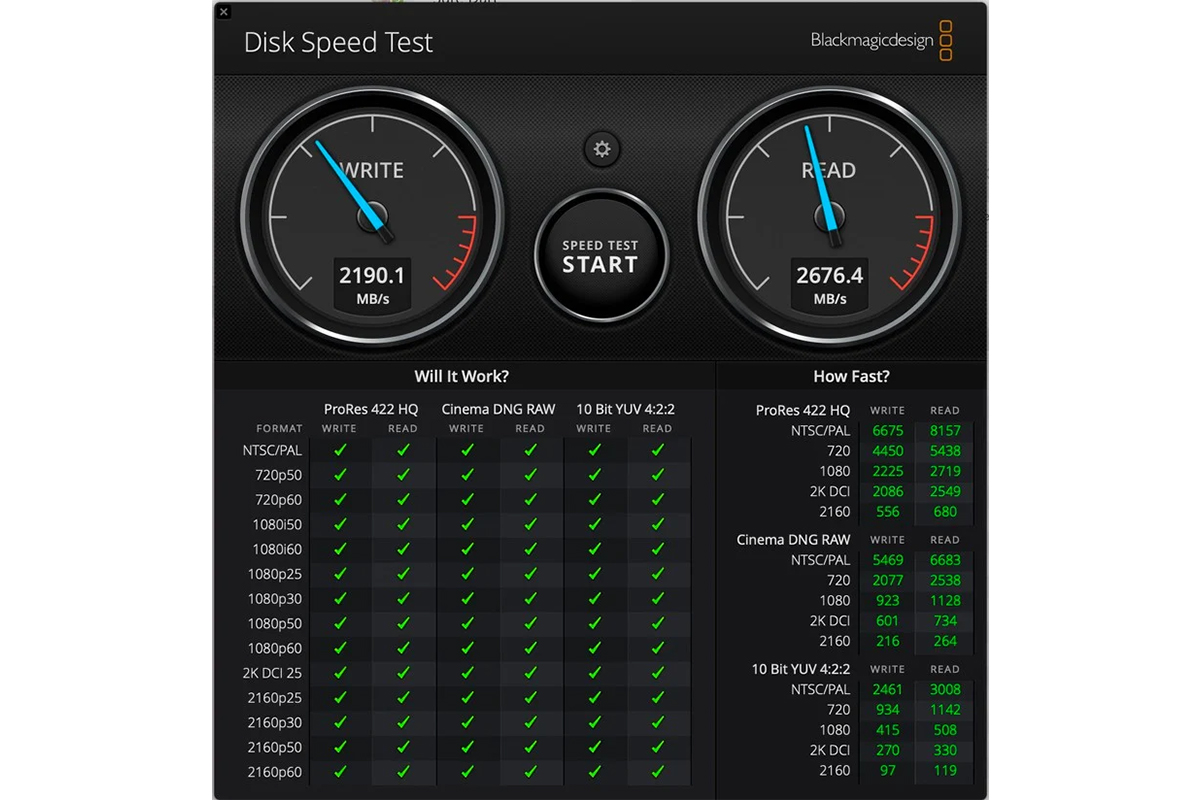1200x800 pixels.
Task: Select ProRes 422 HQ NTSC/PAL write value 6675
Action: [887, 431]
